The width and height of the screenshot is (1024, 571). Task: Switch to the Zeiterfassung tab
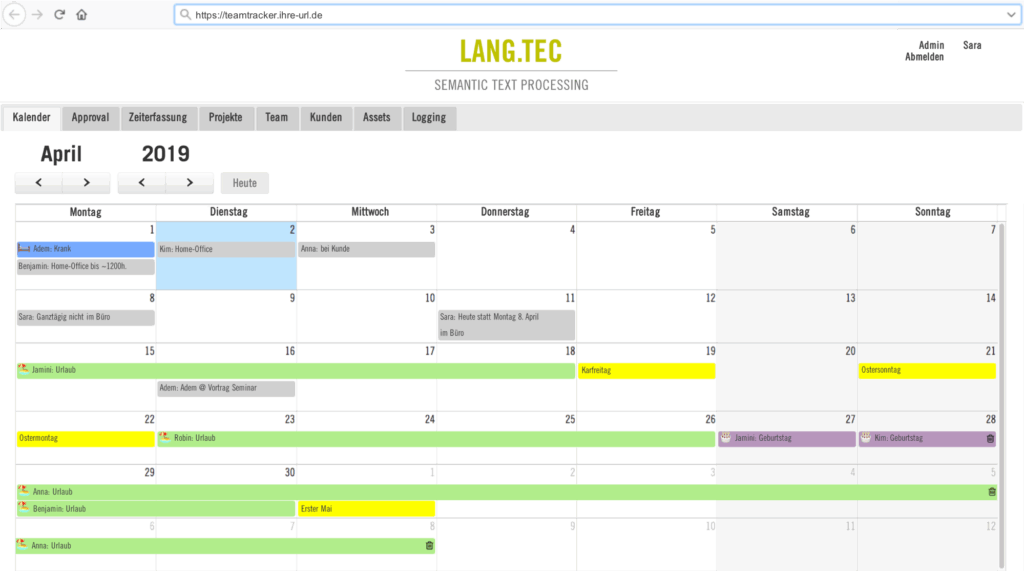pos(158,117)
